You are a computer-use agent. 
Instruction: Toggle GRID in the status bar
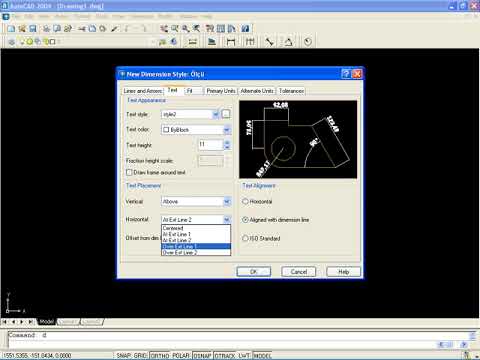click(x=140, y=356)
